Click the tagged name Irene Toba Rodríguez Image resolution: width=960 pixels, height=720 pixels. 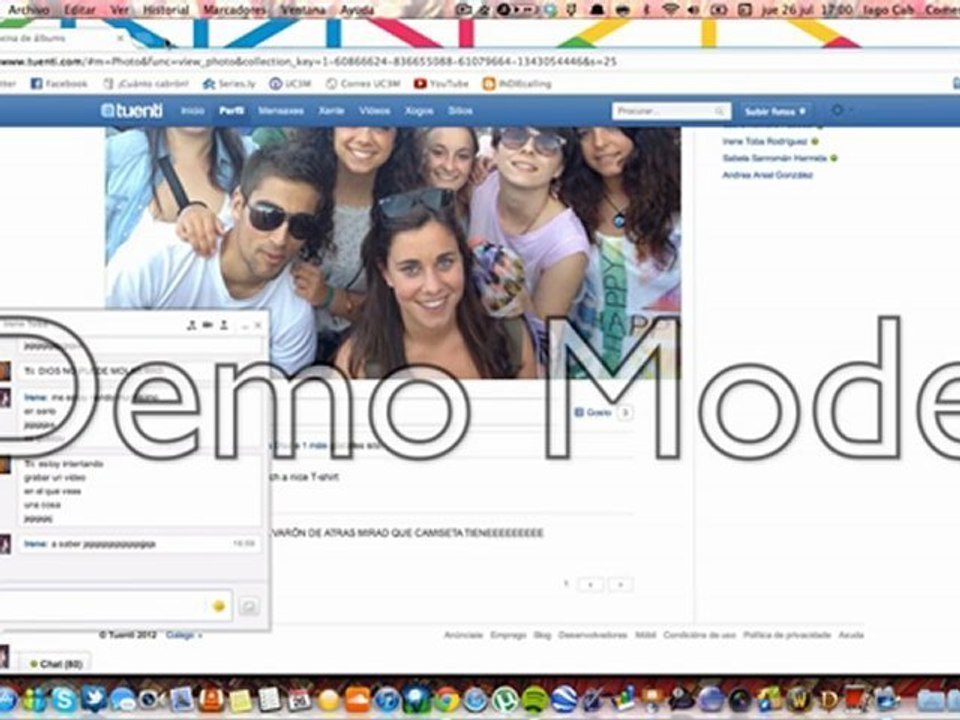tap(765, 141)
